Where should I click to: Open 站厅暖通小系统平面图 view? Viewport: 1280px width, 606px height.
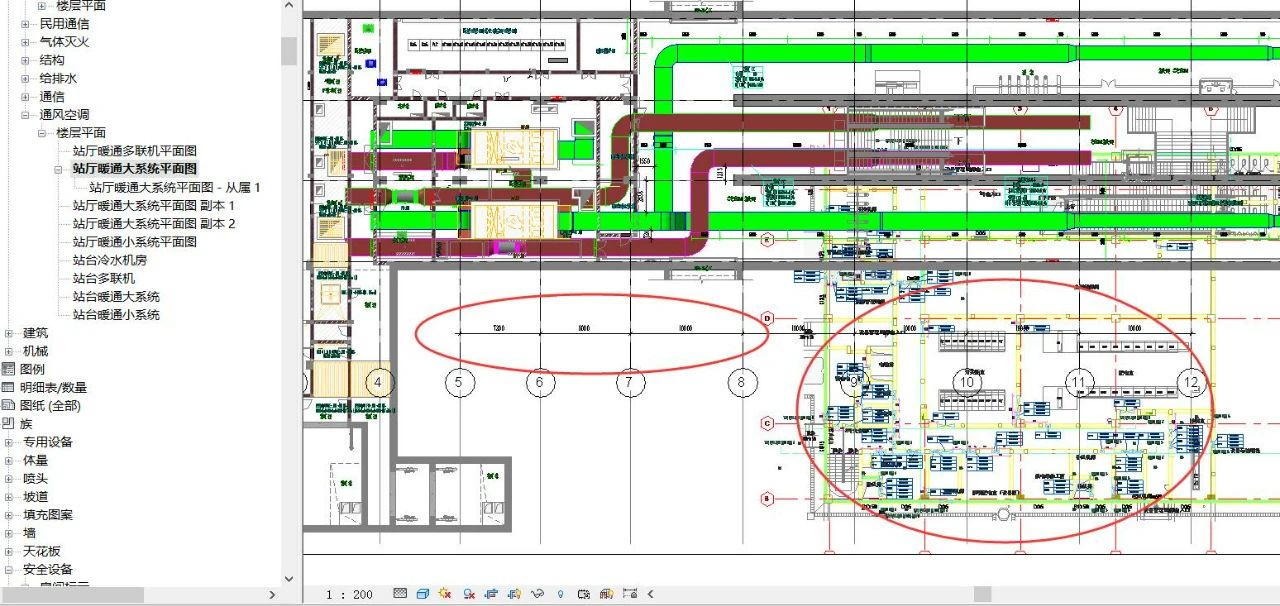(135, 242)
